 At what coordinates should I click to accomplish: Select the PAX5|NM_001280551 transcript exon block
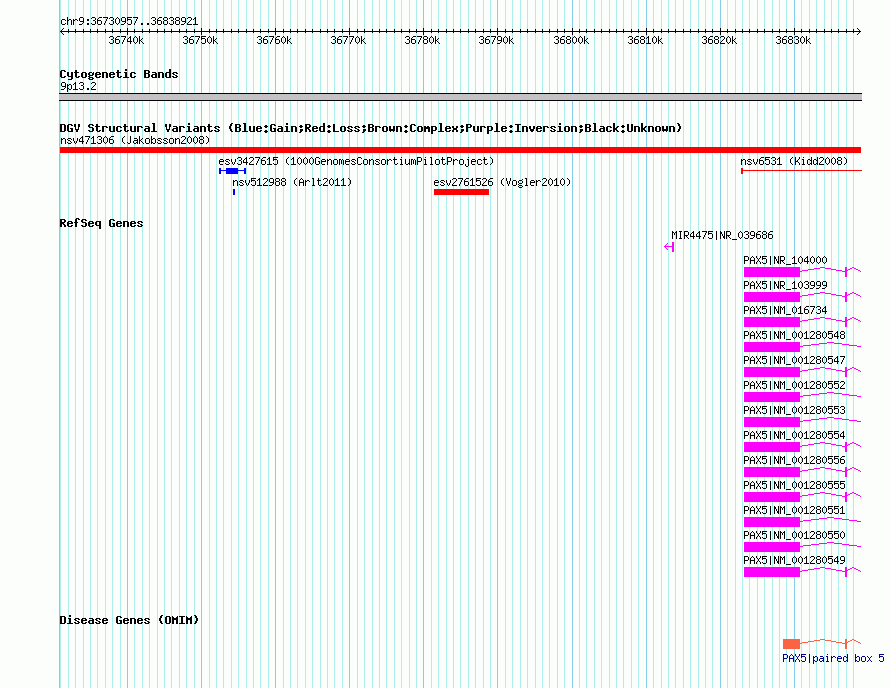(x=771, y=522)
